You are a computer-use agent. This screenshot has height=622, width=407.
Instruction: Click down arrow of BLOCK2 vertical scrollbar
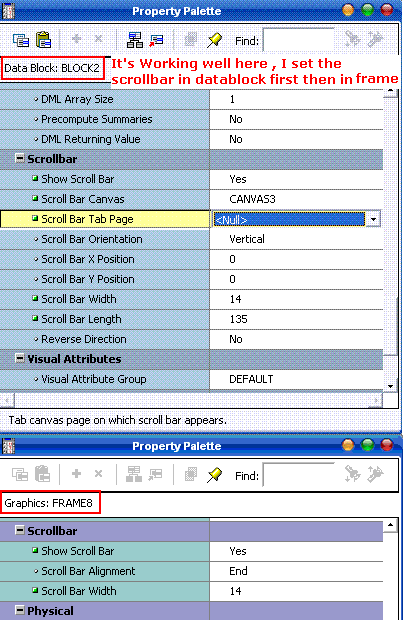pos(391,386)
